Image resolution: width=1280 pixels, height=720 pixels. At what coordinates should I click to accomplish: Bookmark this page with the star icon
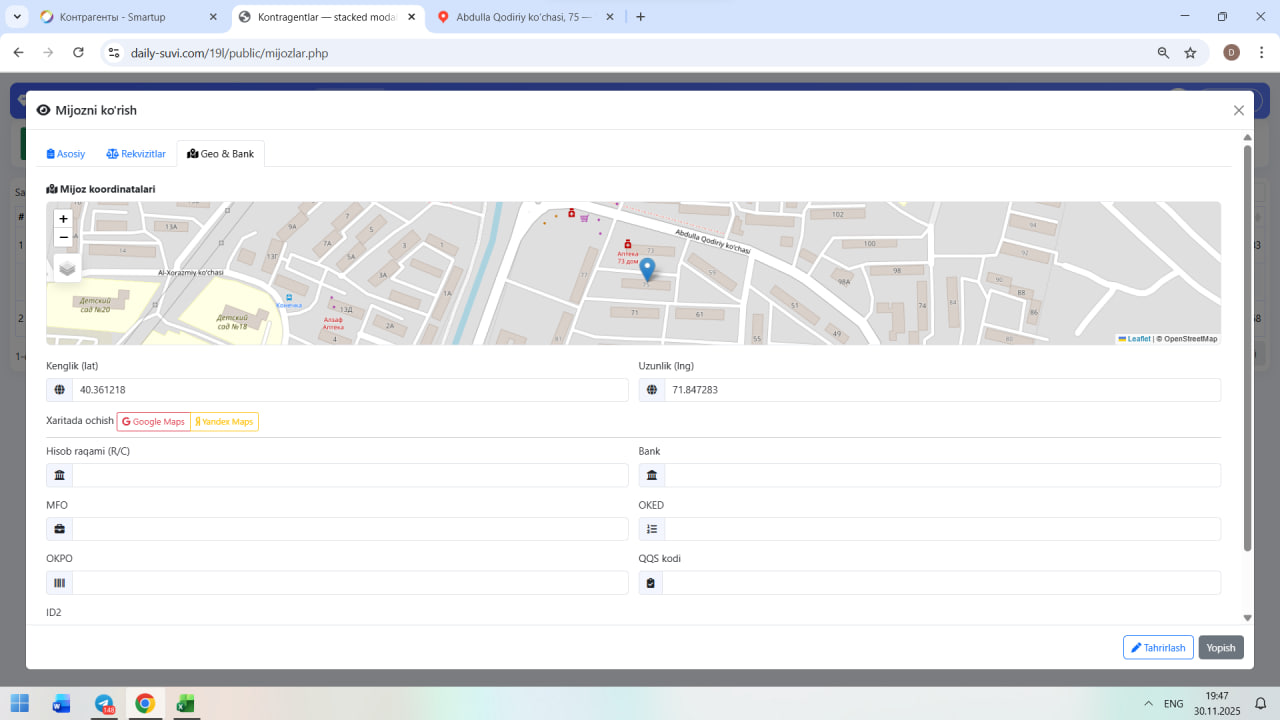1190,53
